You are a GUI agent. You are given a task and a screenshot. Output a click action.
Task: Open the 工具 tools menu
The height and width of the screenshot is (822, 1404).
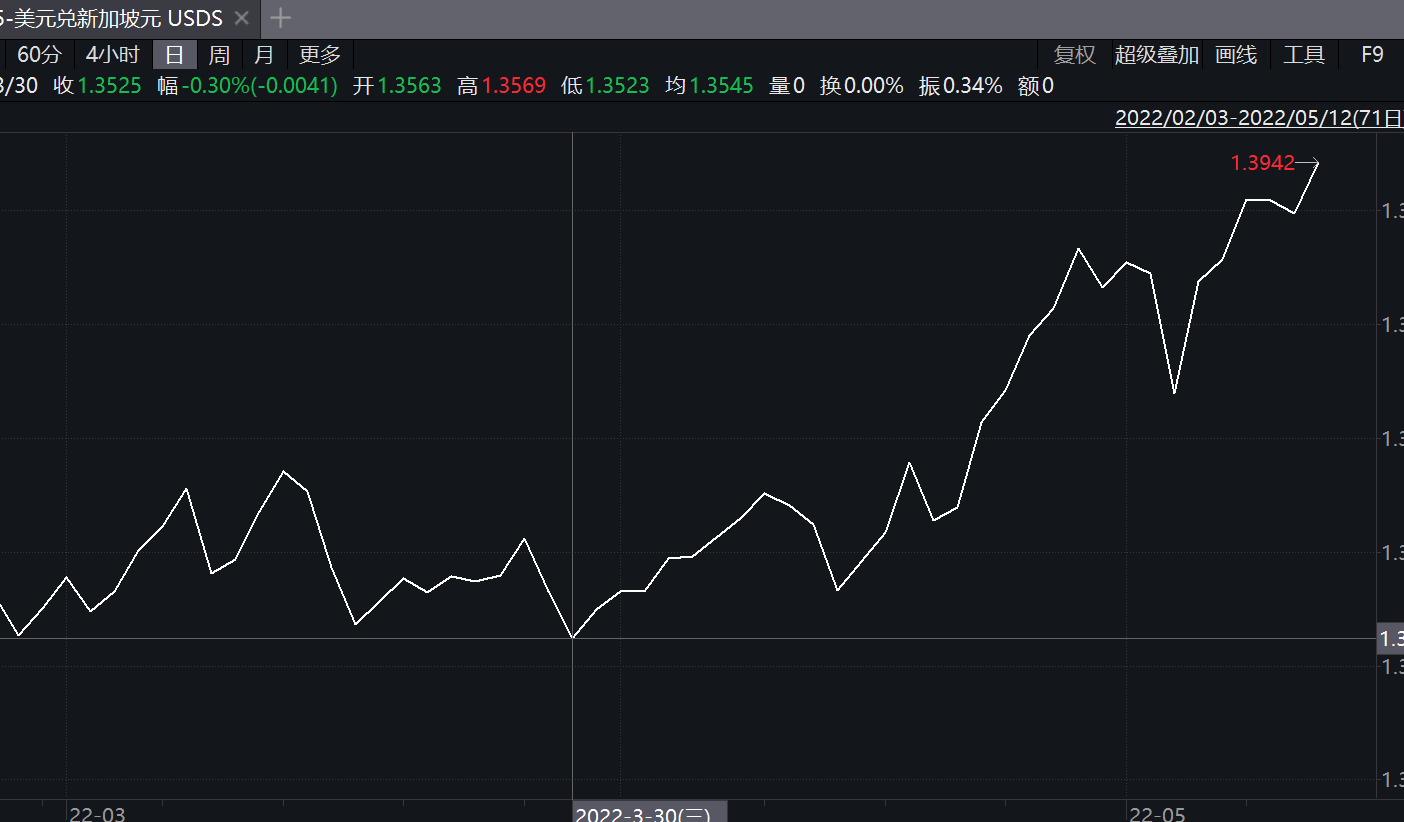tap(1304, 55)
